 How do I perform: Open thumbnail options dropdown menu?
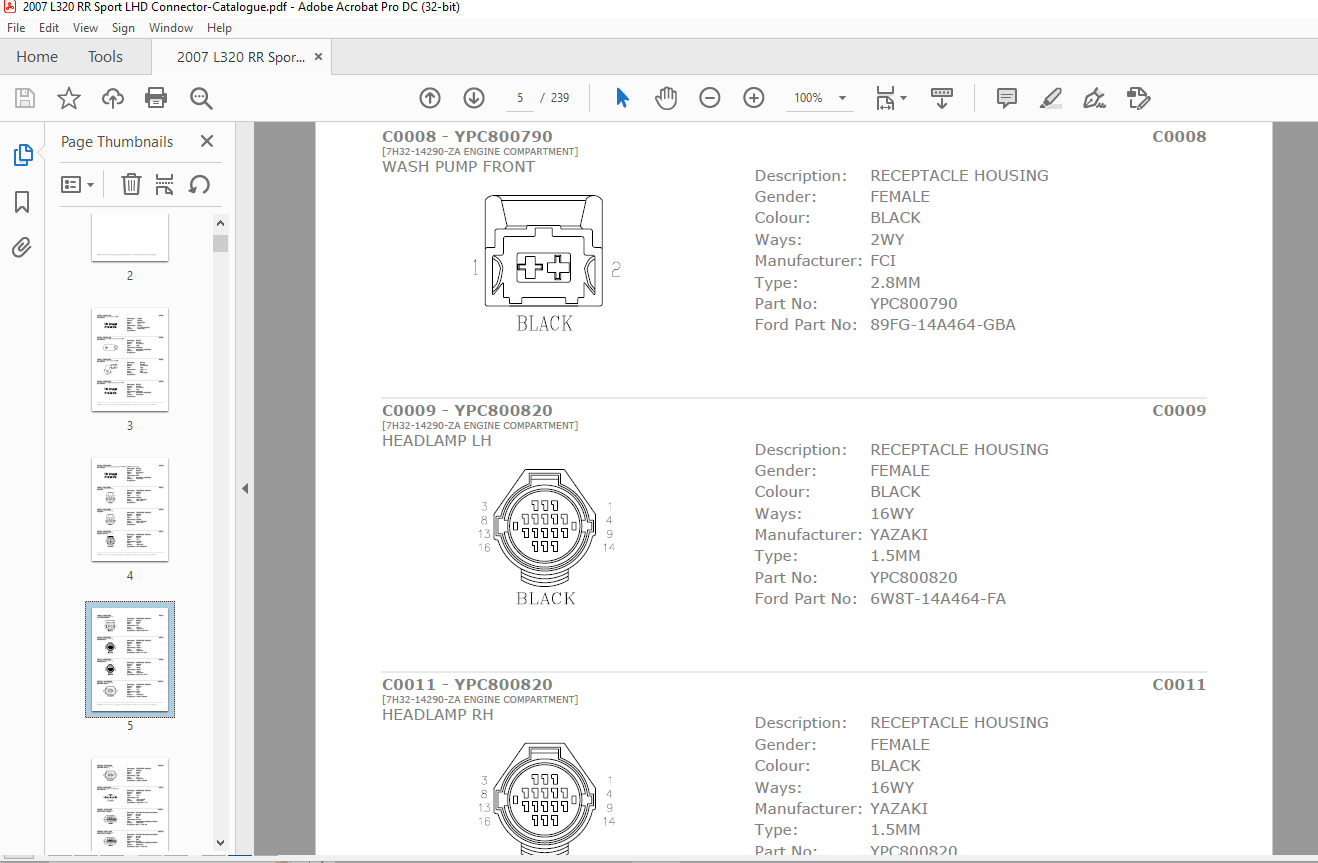[x=78, y=184]
